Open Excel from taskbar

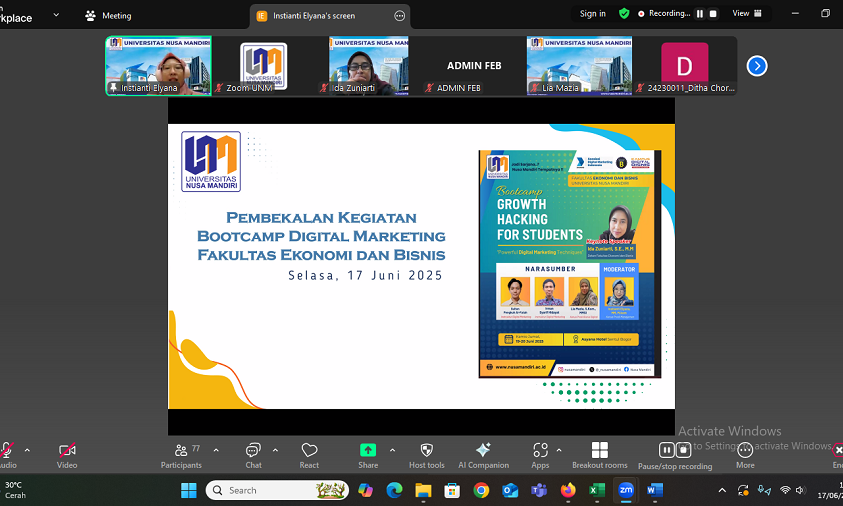click(597, 490)
